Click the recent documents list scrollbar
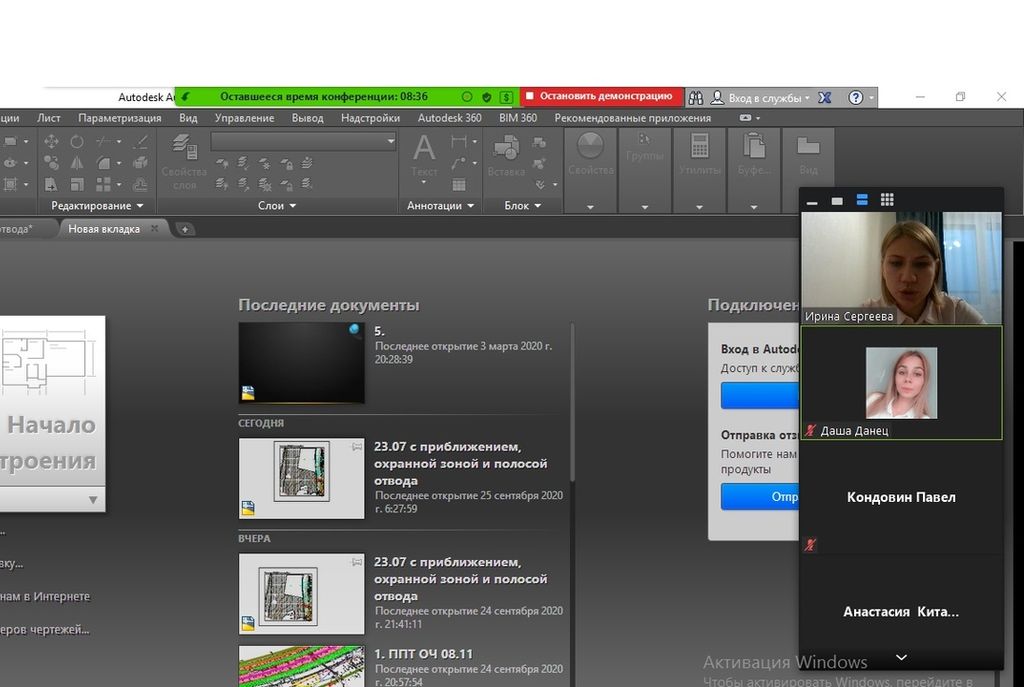This screenshot has width=1024, height=687. (x=573, y=402)
